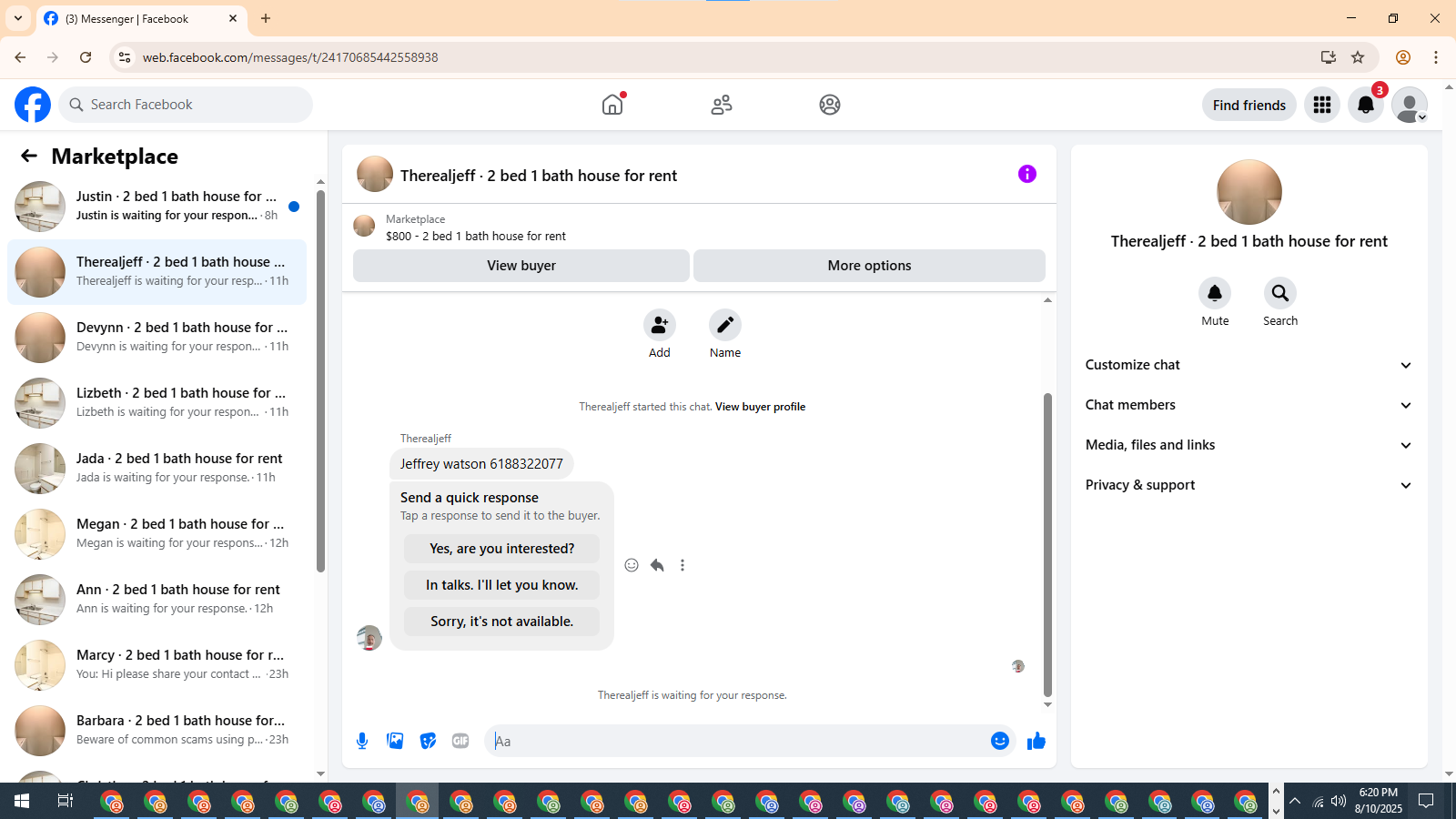Record a voice clip microphone icon

[x=362, y=741]
